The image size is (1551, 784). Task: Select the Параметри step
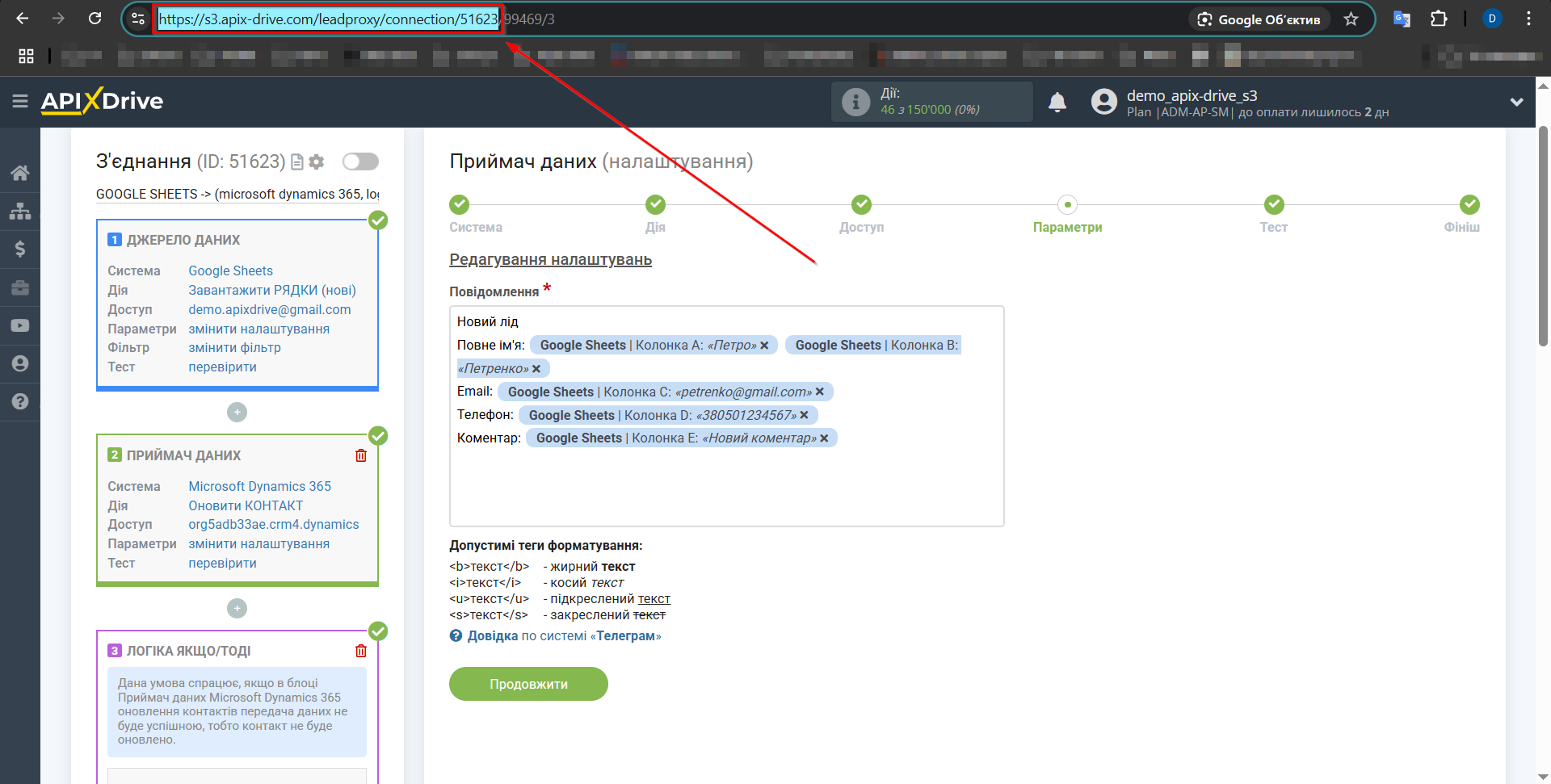click(x=1067, y=204)
